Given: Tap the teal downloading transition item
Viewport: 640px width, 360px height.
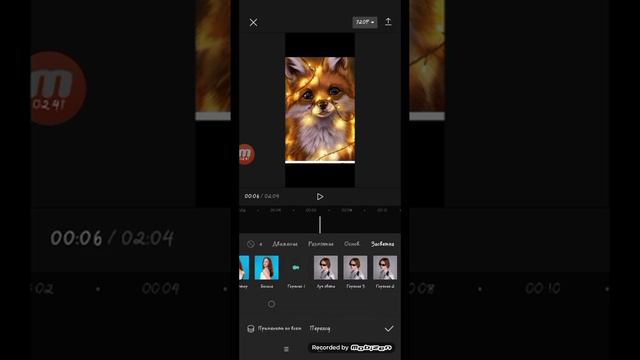Looking at the screenshot, I should (x=296, y=268).
